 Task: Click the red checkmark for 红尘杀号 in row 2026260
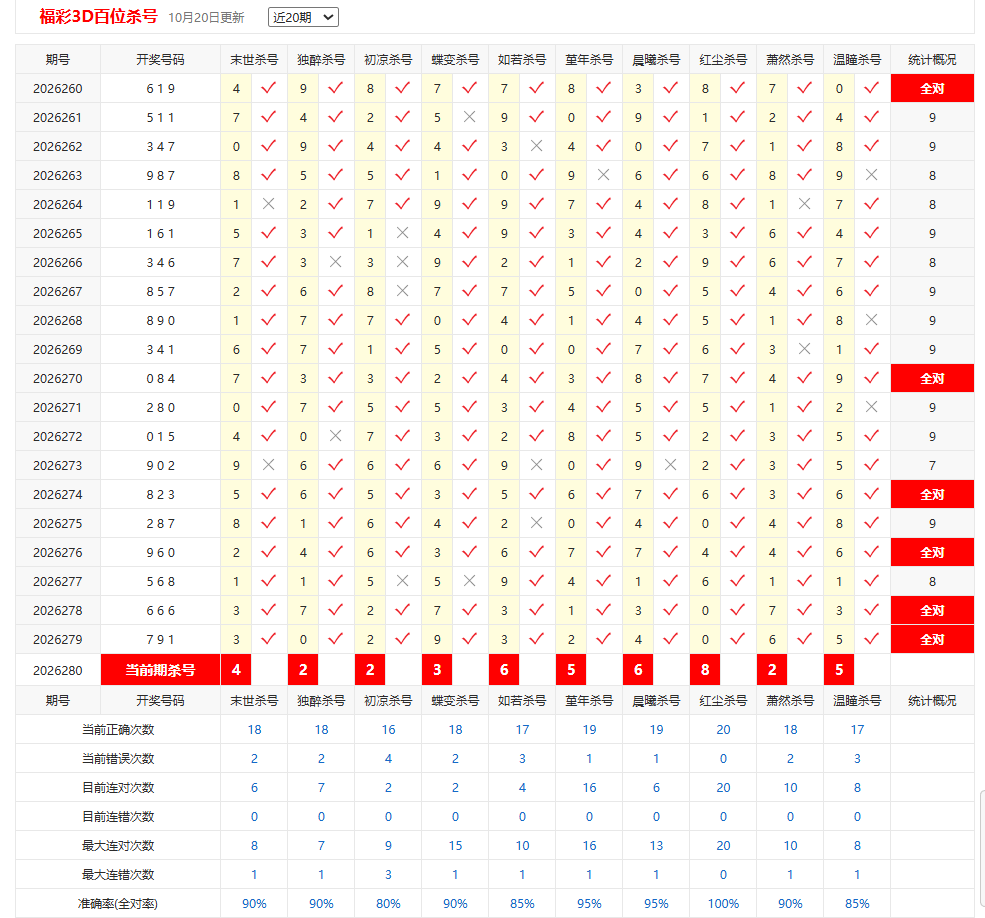(x=737, y=88)
